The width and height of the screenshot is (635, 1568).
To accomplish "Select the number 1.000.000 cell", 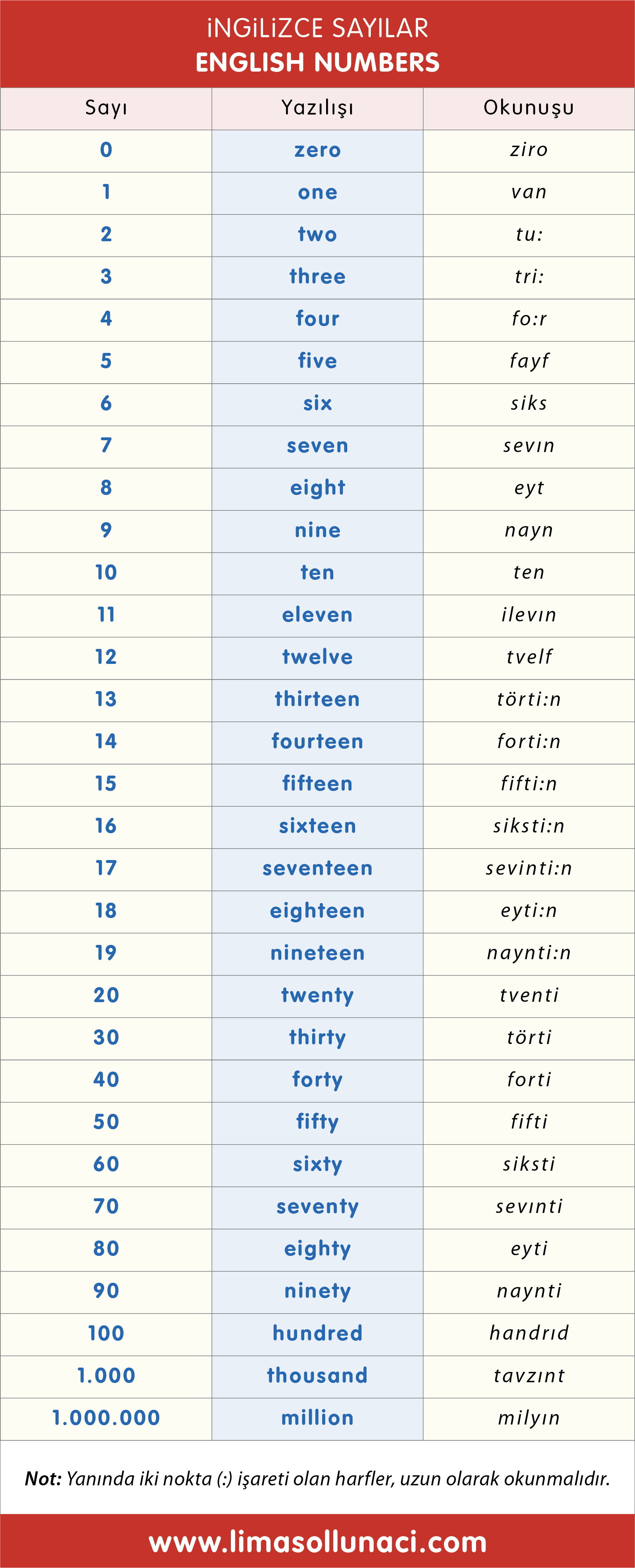I will click(x=106, y=1418).
